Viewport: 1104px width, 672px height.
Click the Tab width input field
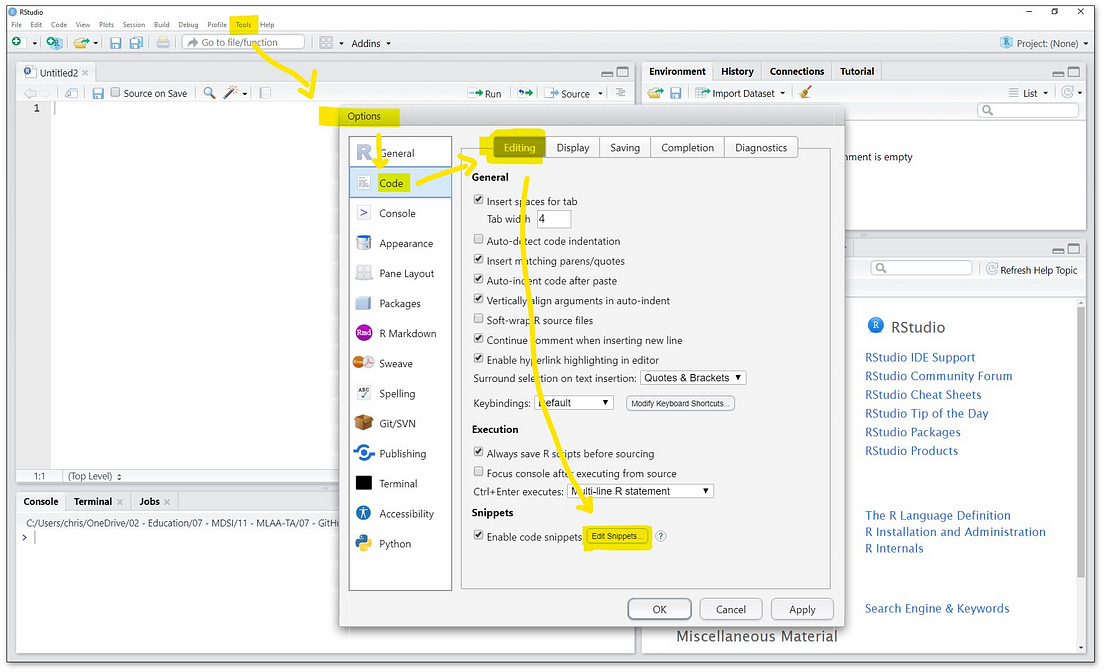[x=553, y=218]
